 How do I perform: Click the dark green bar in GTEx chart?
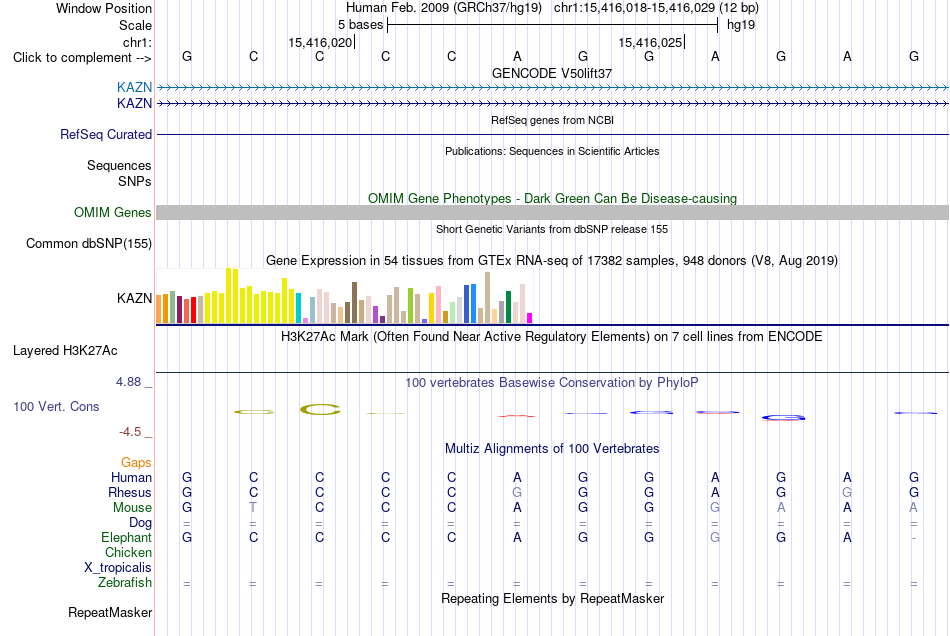pos(508,307)
